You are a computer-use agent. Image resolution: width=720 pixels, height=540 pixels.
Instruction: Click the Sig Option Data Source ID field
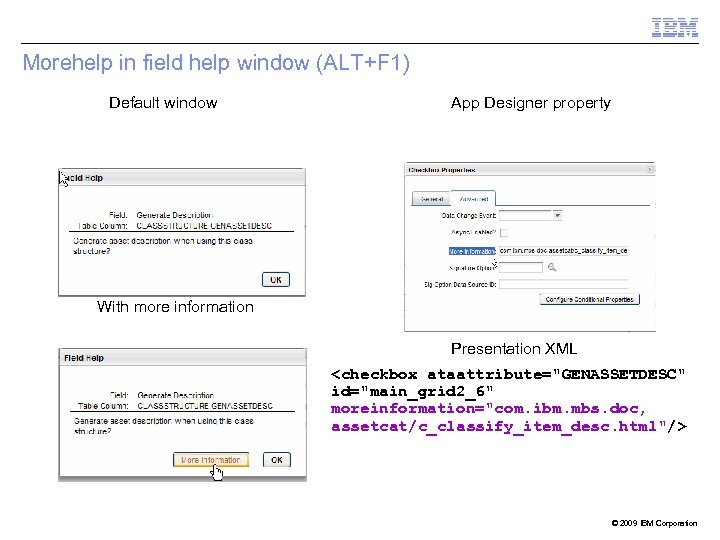tap(563, 284)
